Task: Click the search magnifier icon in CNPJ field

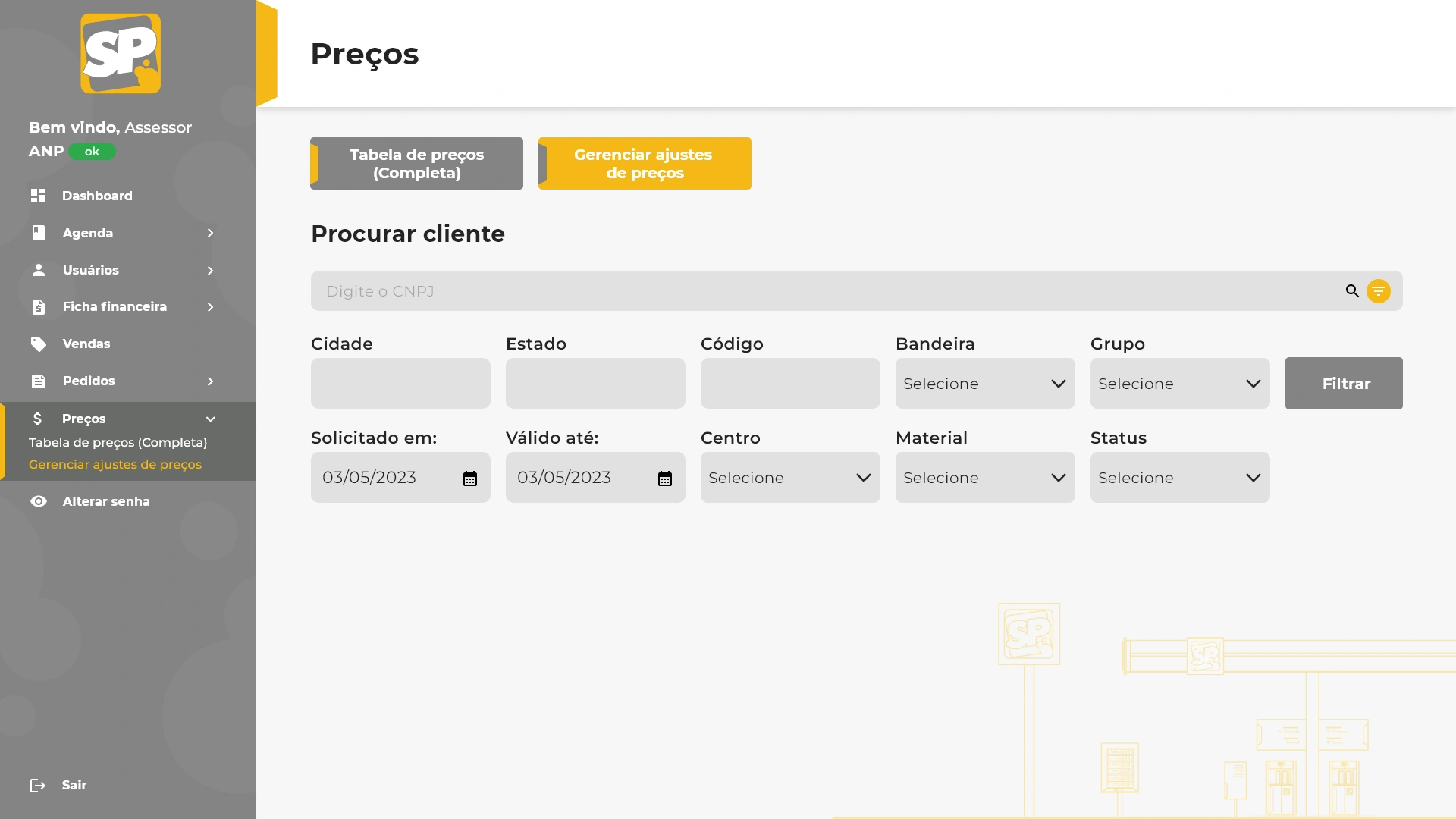Action: (1352, 291)
